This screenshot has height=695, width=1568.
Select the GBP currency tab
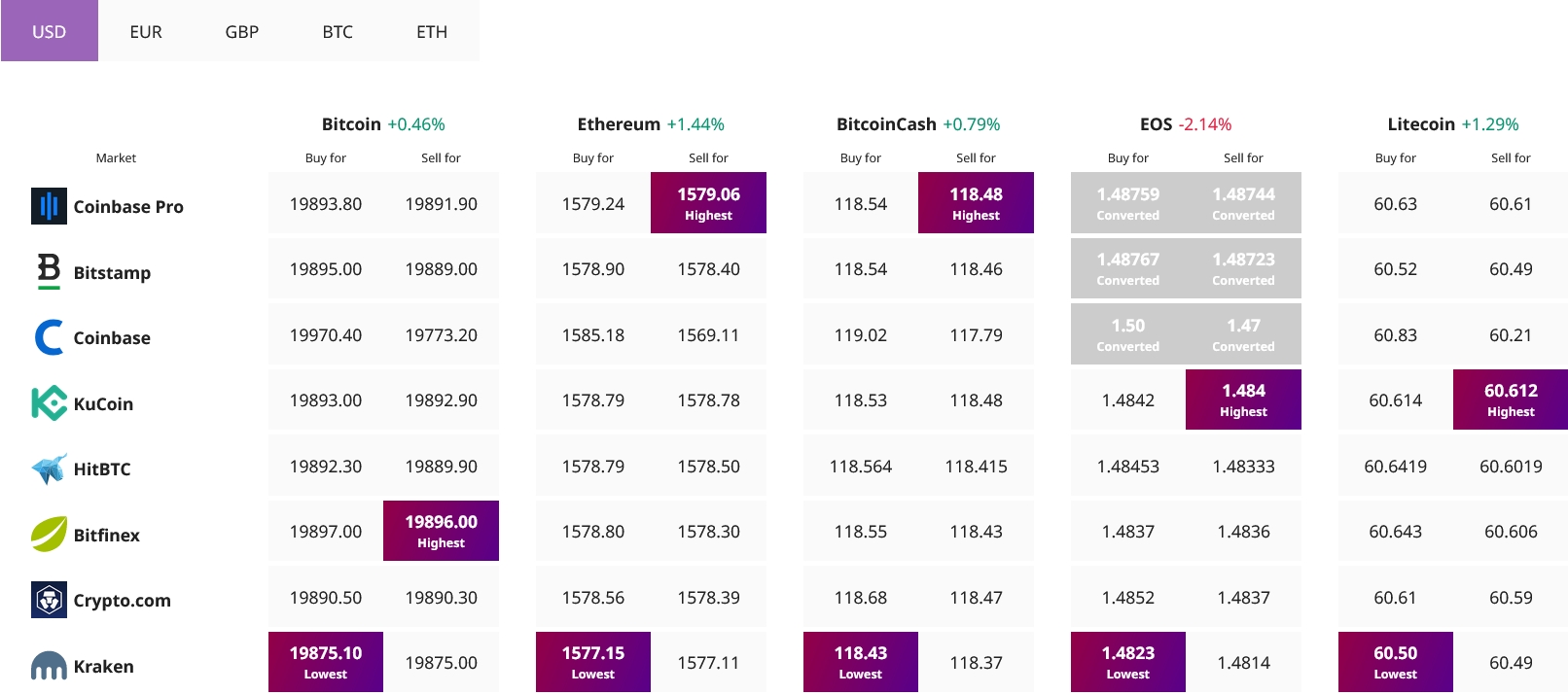pyautogui.click(x=241, y=31)
